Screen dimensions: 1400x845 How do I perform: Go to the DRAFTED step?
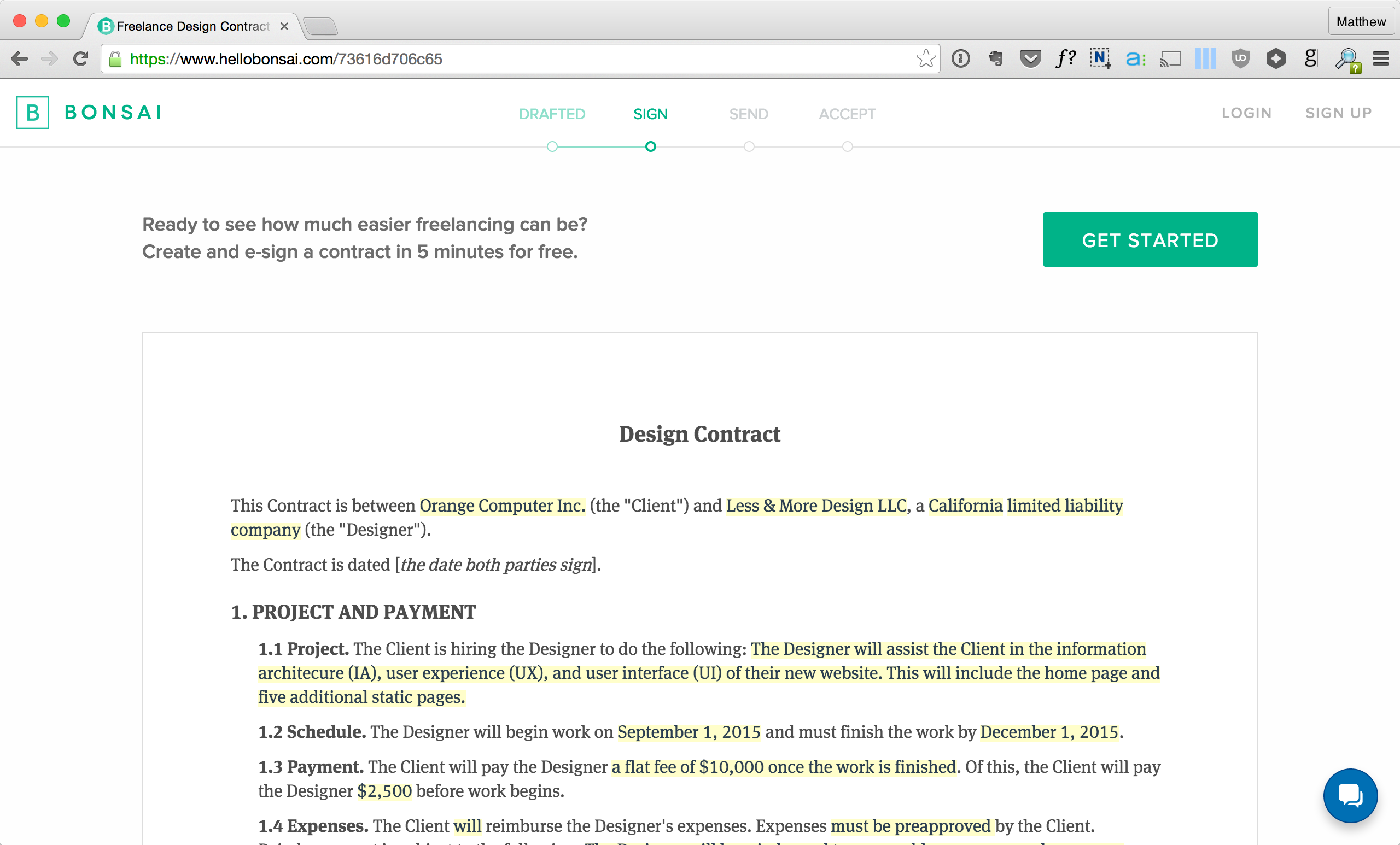(x=552, y=114)
